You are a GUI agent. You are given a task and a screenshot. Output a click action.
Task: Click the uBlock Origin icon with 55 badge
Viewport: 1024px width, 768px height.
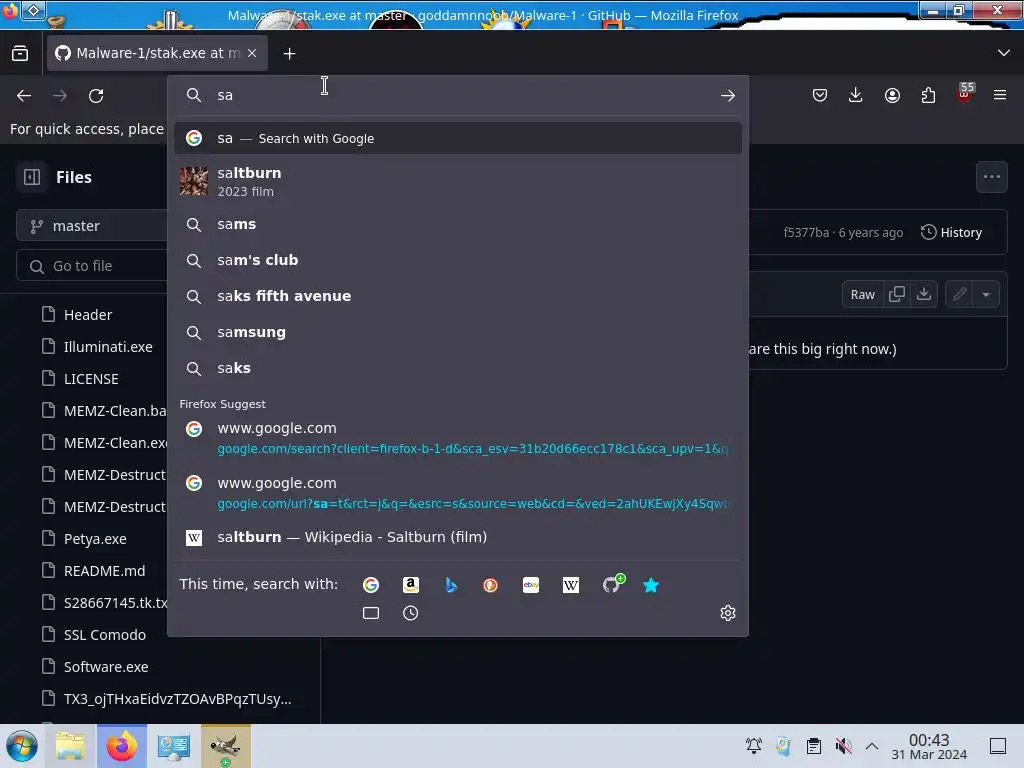[965, 94]
